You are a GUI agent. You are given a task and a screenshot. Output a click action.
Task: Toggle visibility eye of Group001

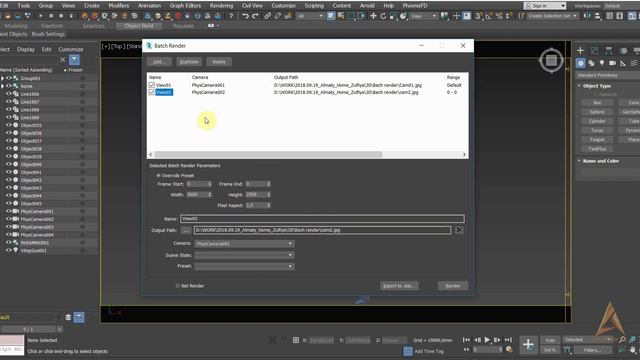coord(9,78)
